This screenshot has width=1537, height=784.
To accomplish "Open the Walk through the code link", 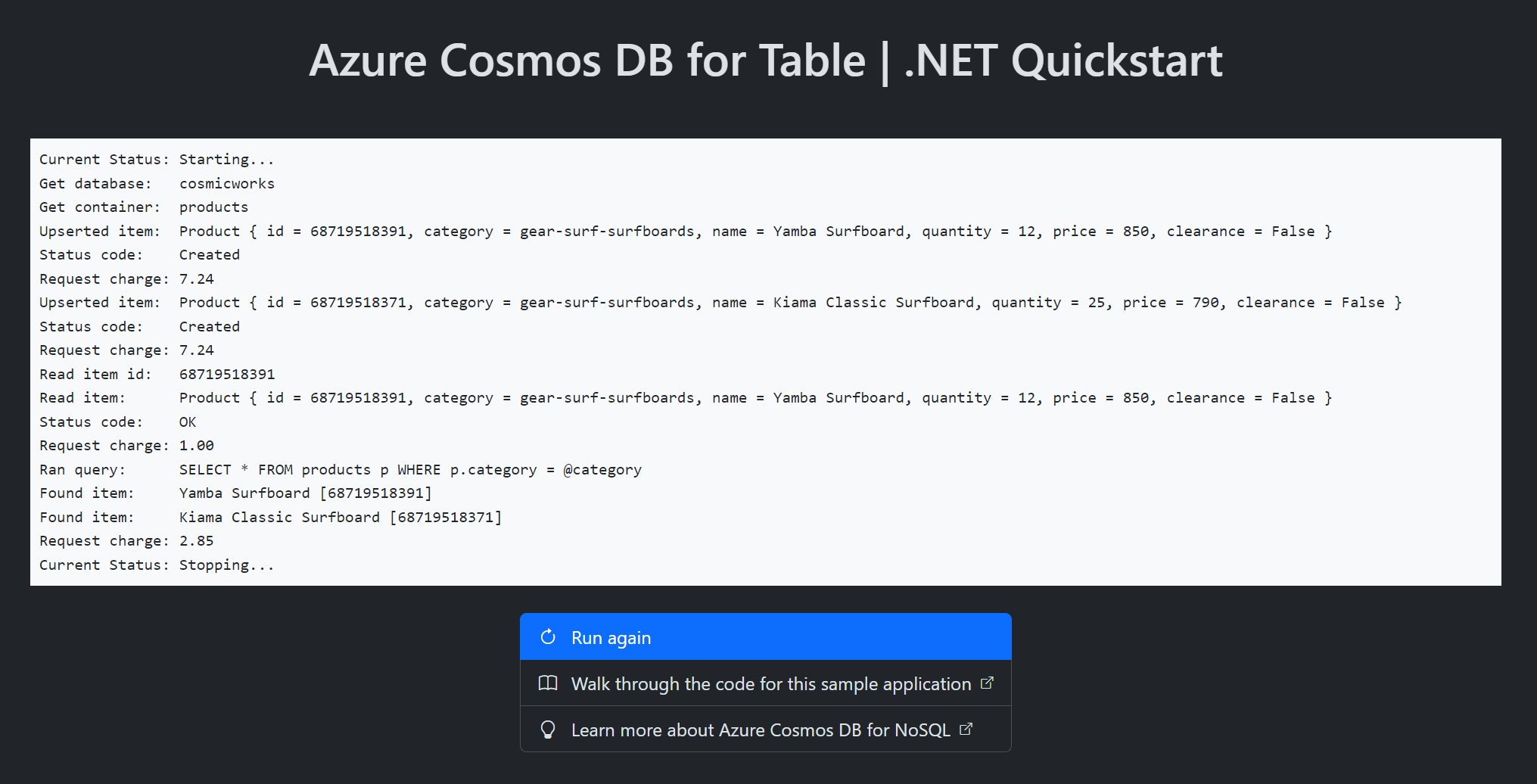I will 770,684.
